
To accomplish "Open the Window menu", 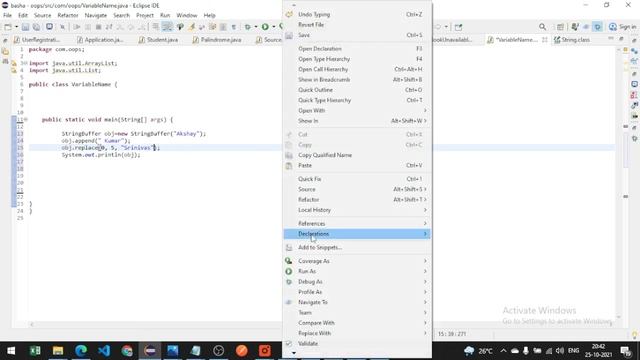I will tap(187, 15).
